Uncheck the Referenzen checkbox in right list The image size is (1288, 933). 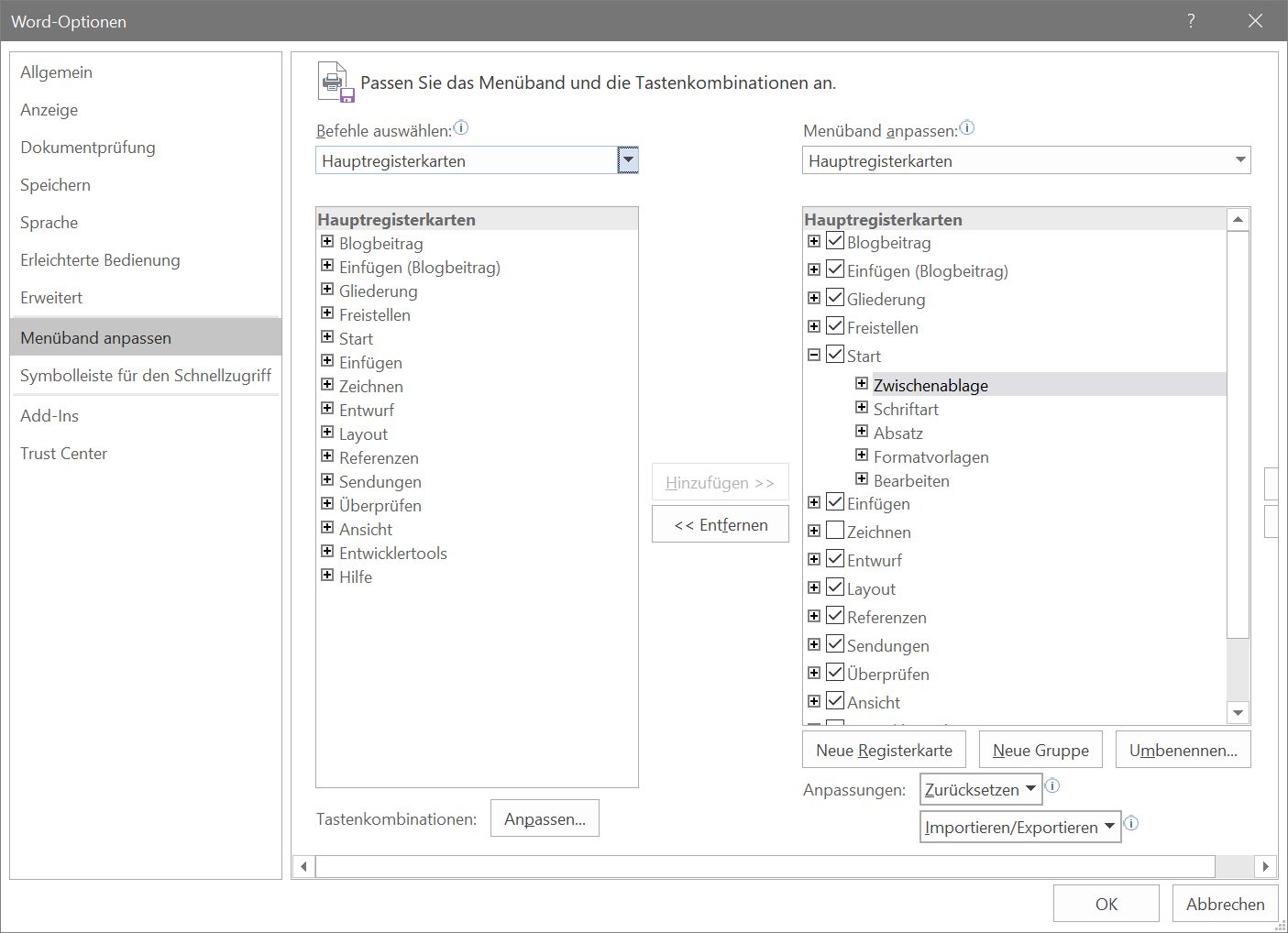pos(835,617)
